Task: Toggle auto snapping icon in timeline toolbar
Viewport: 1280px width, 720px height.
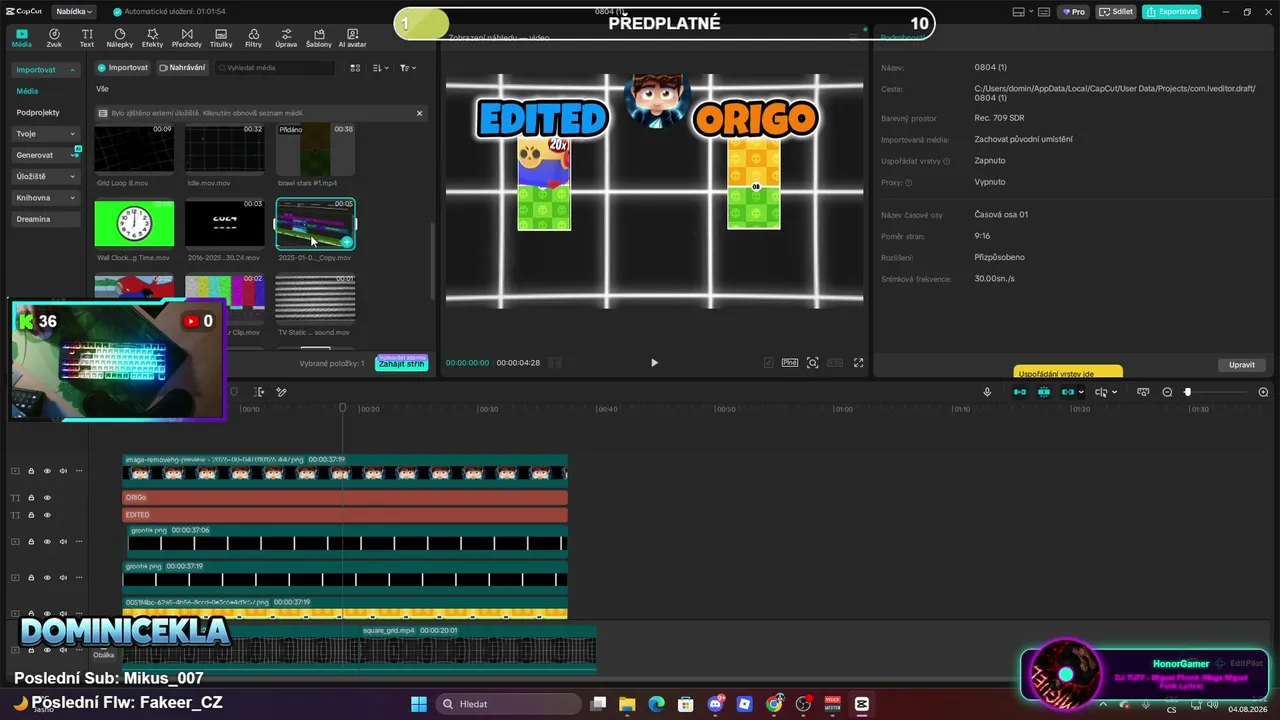Action: (x=1044, y=392)
